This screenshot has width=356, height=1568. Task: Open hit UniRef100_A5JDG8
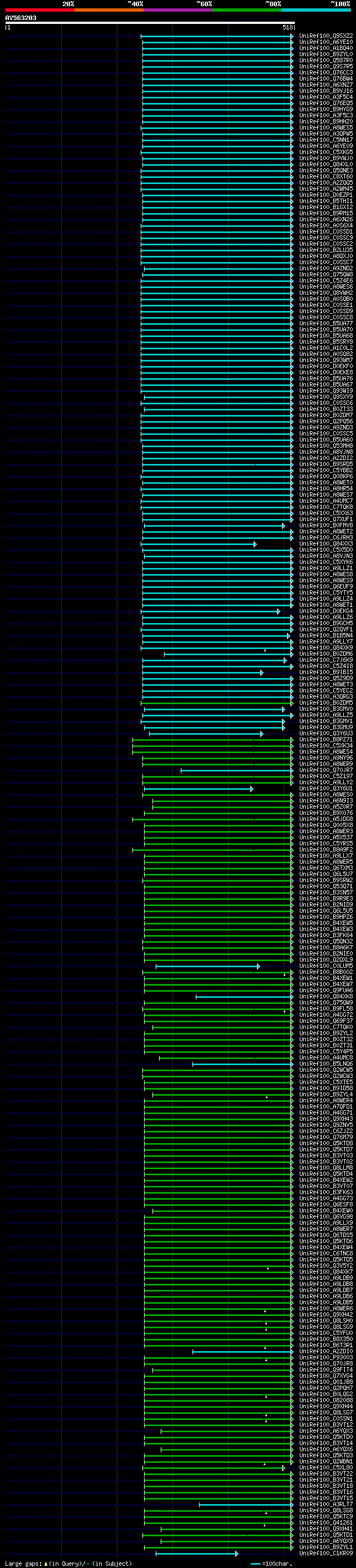326,819
